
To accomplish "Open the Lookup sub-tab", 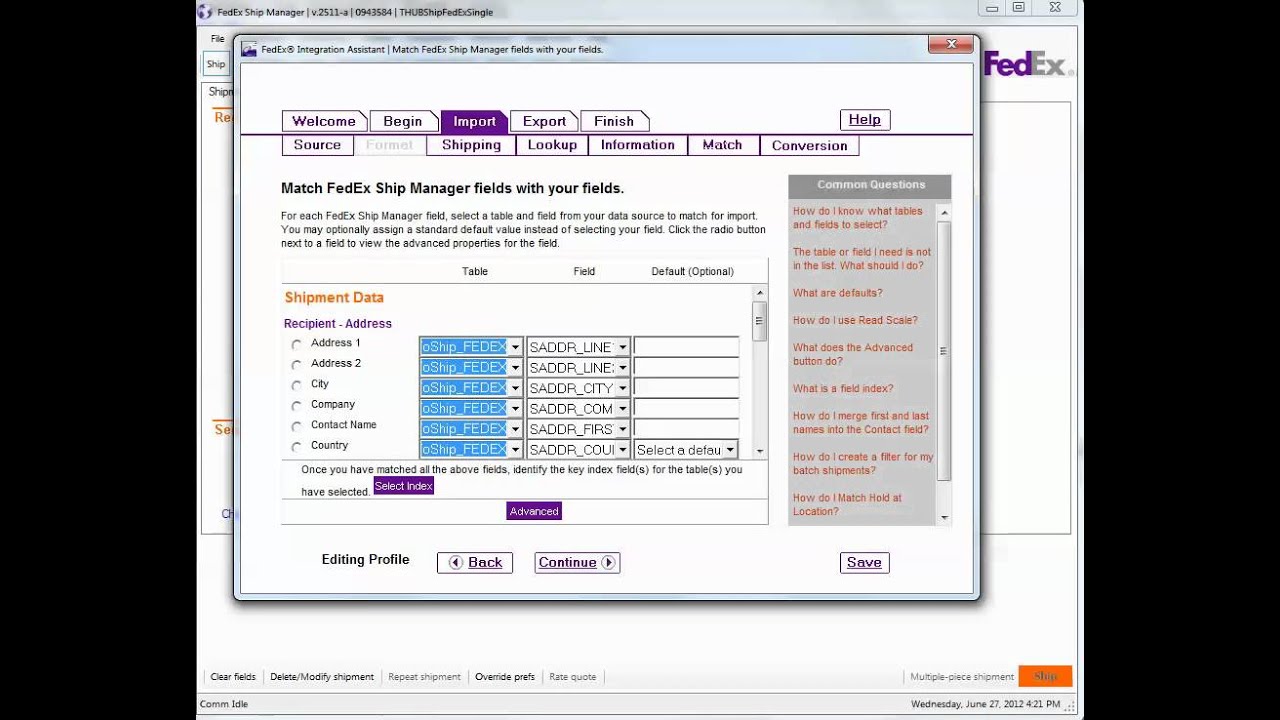I will (x=552, y=145).
